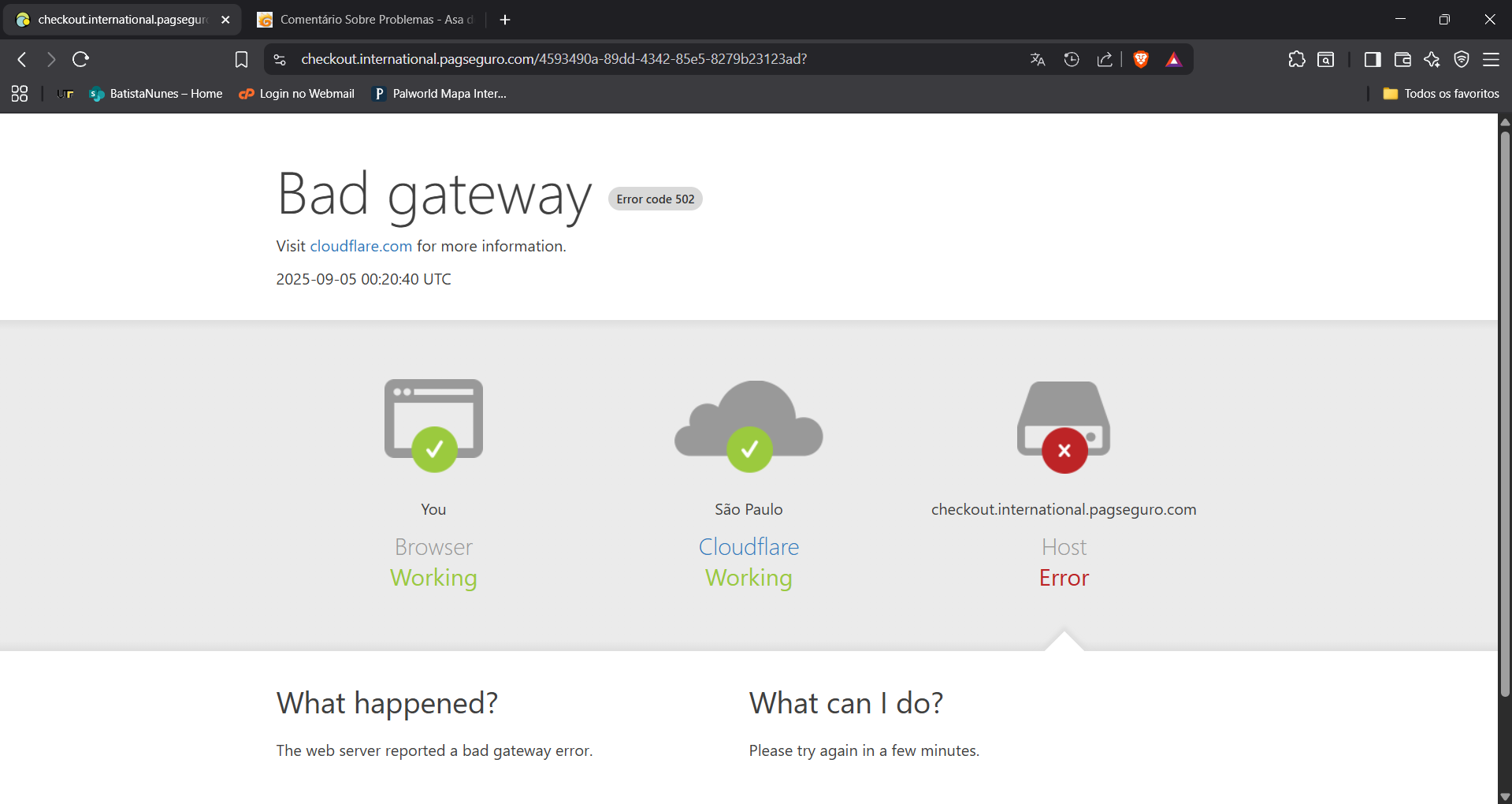Open site settings icon in address bar

coord(280,59)
